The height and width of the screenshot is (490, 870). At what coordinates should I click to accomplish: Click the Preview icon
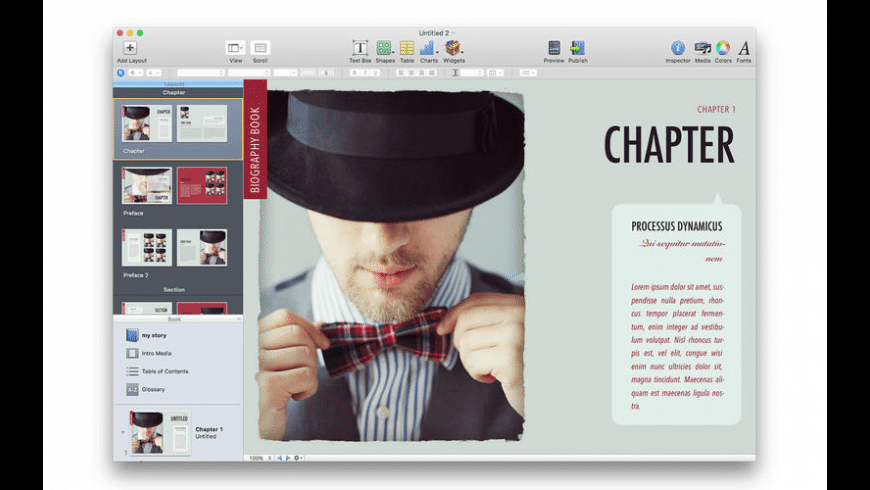click(554, 48)
